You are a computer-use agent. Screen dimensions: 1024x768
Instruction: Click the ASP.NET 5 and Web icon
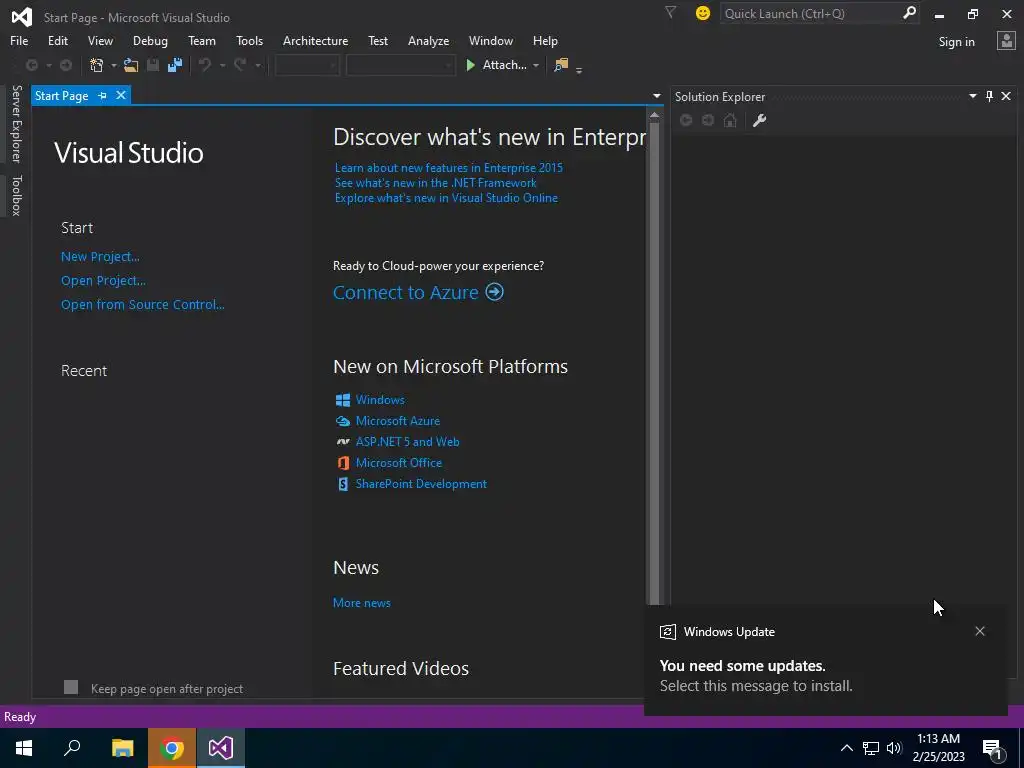point(342,441)
